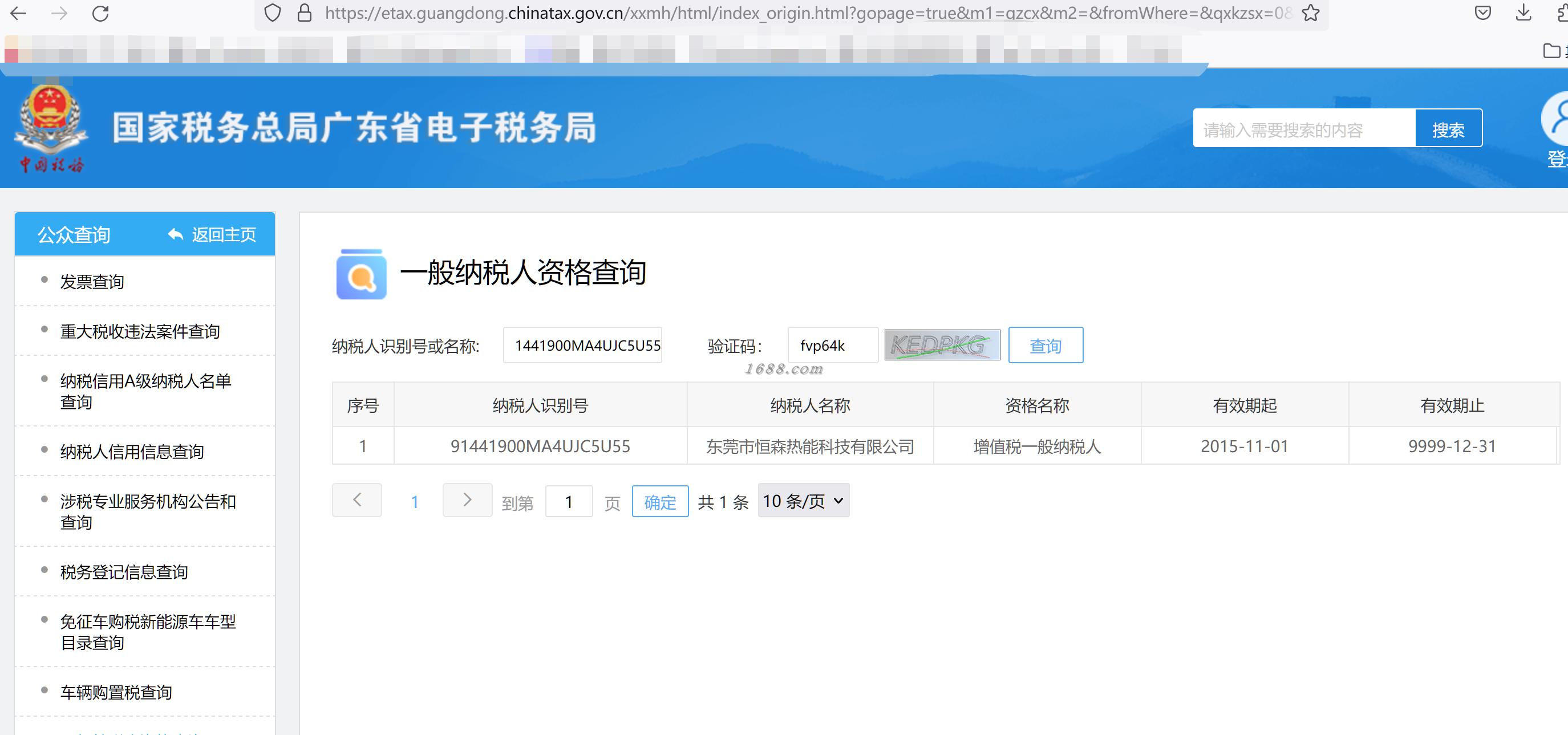Bookmark this page with star icon
The width and height of the screenshot is (1568, 735).
1311,13
